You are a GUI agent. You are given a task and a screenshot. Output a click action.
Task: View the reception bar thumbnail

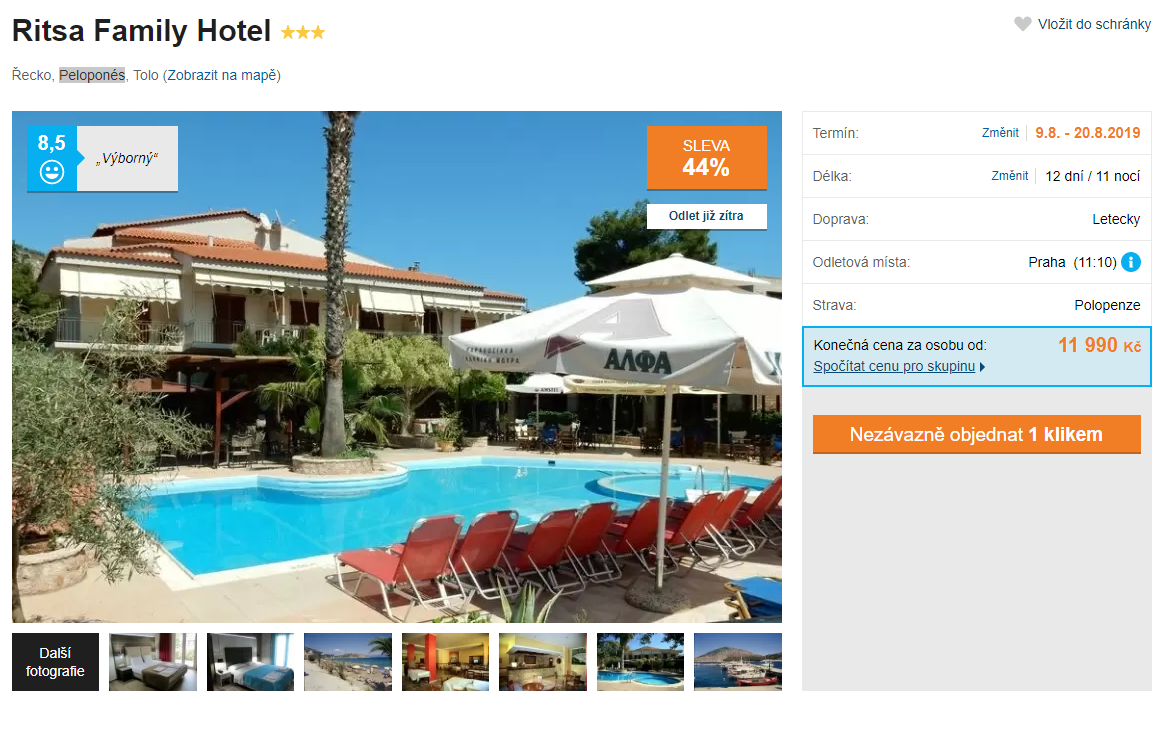pos(543,661)
